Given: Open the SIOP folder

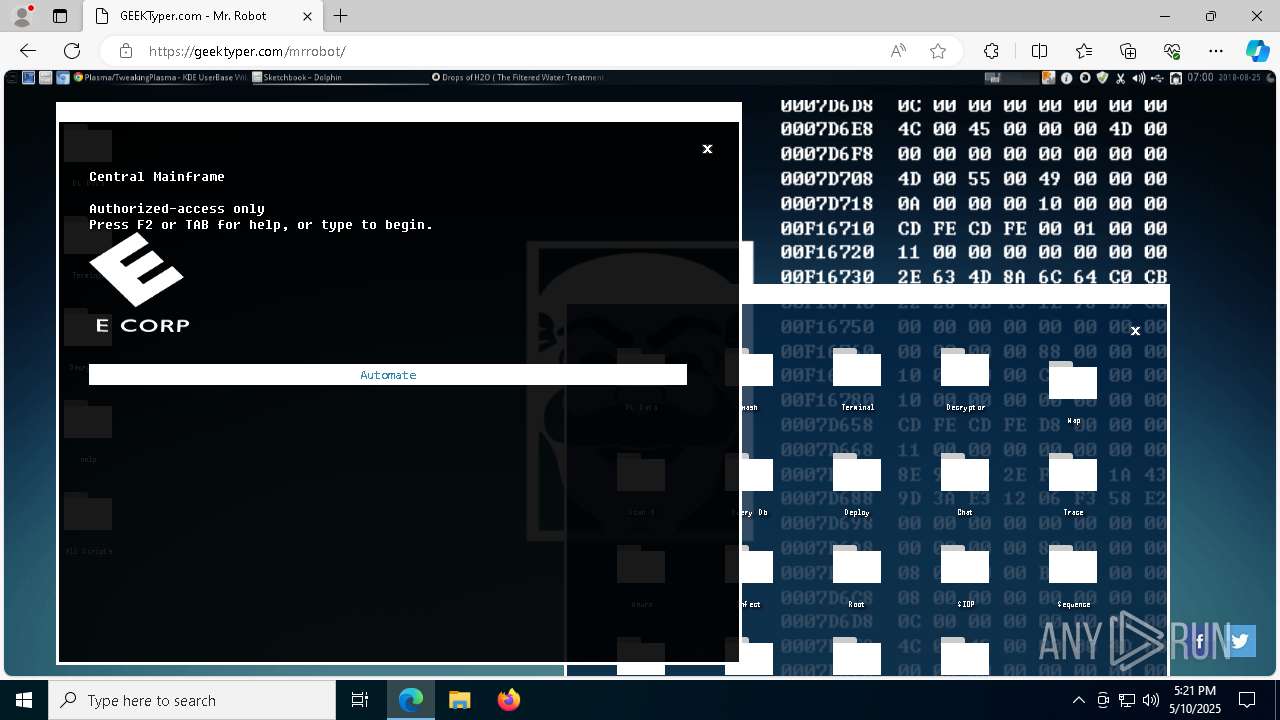Looking at the screenshot, I should tap(965, 577).
